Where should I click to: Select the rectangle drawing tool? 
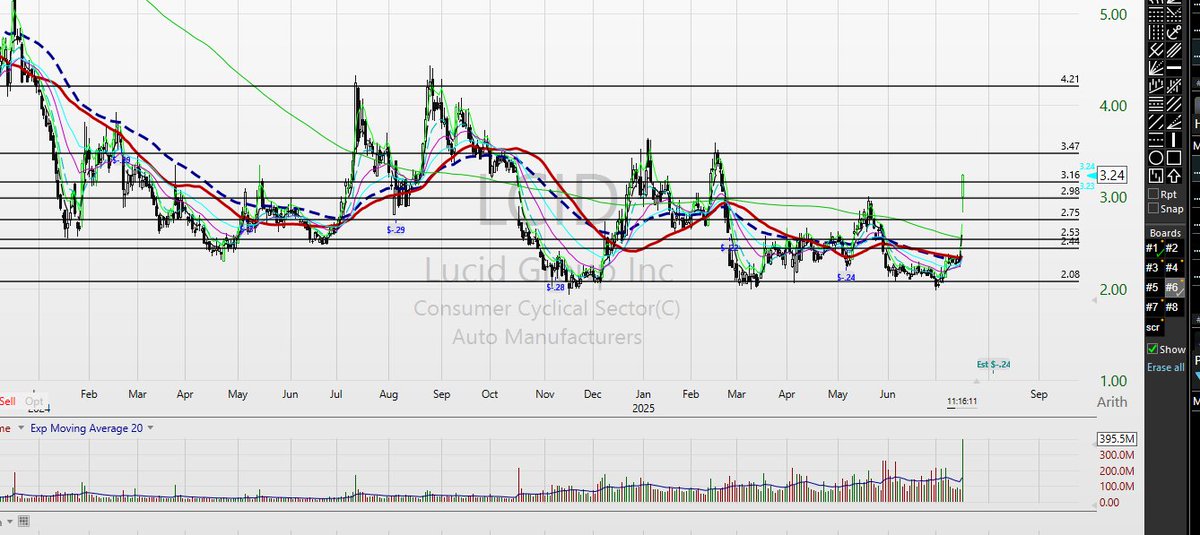tap(1173, 157)
